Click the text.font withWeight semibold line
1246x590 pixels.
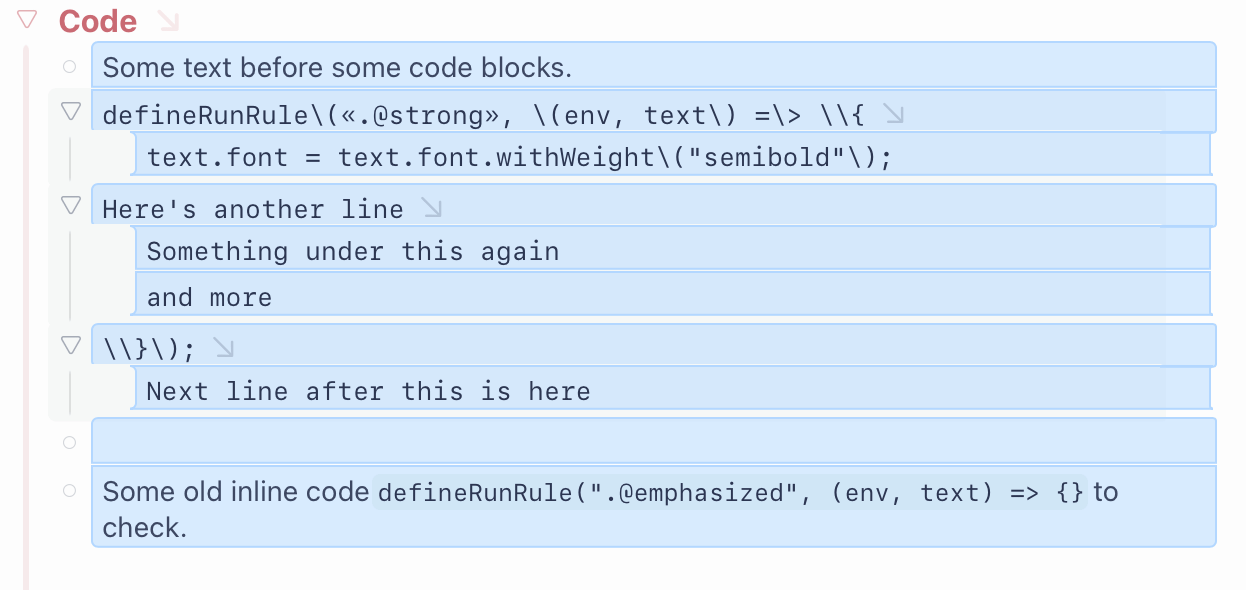(x=518, y=158)
